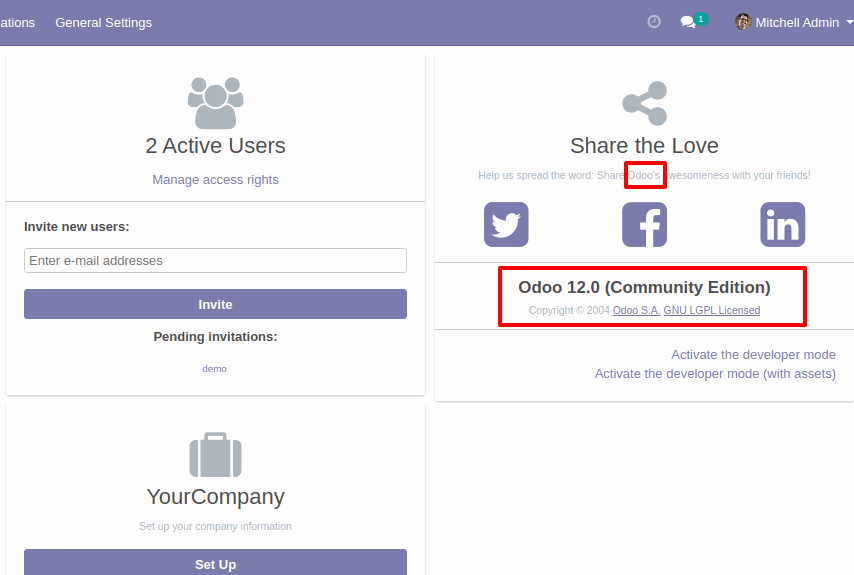Share on Facebook via the f icon

pos(644,224)
